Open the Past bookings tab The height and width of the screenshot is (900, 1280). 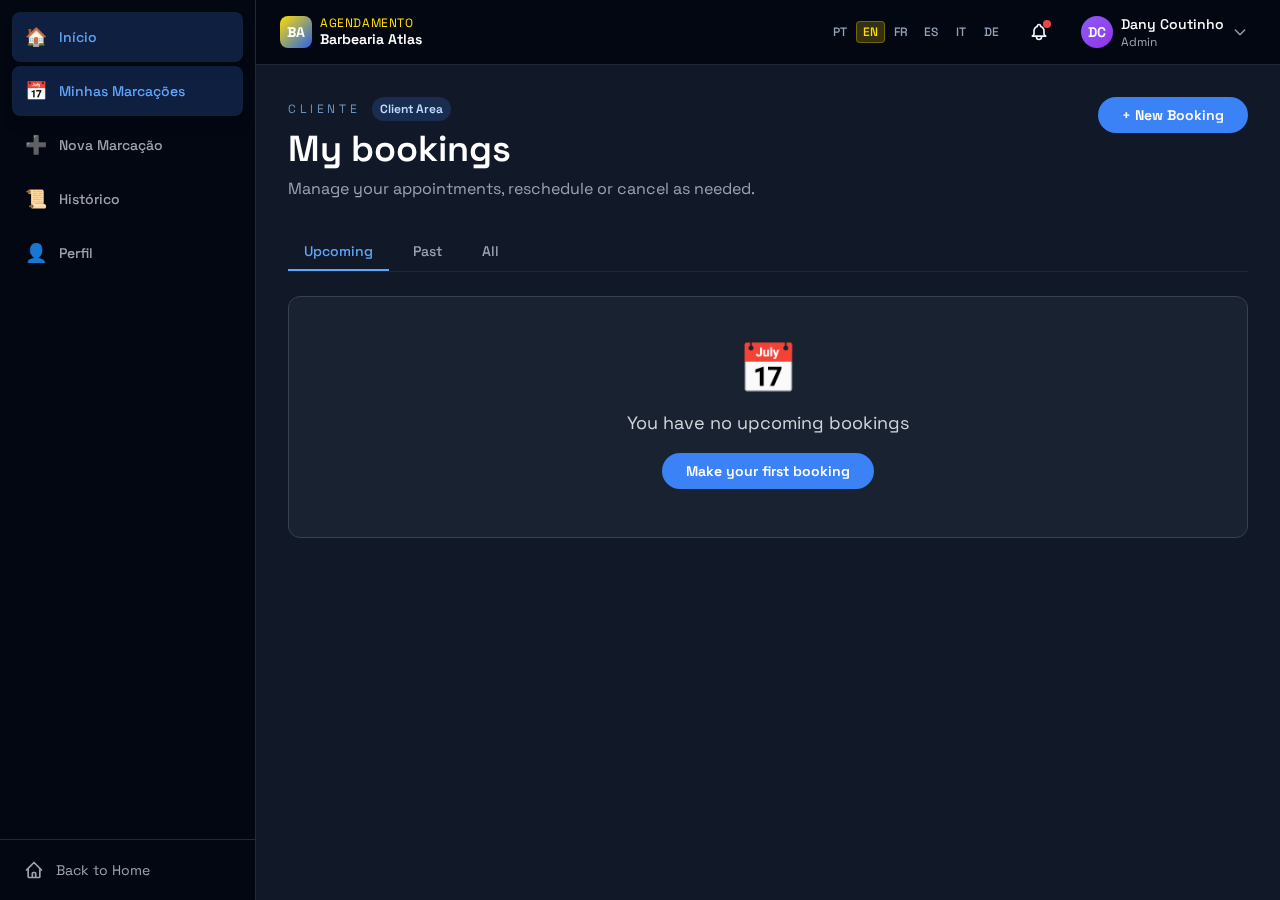pyautogui.click(x=427, y=251)
